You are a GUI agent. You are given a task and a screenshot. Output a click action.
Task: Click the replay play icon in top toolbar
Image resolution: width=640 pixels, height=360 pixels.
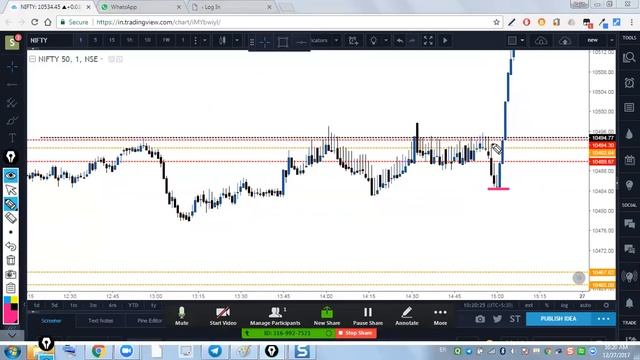point(445,40)
